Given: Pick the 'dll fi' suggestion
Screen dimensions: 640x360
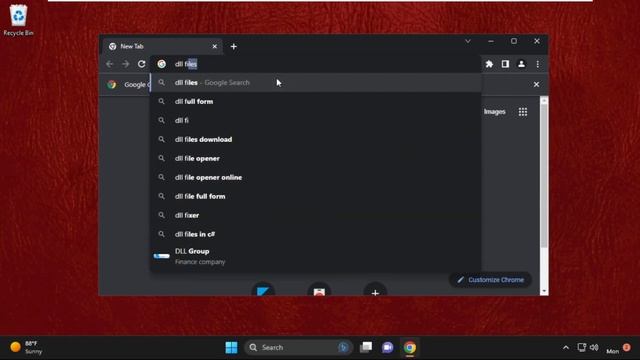Looking at the screenshot, I should click(x=316, y=120).
